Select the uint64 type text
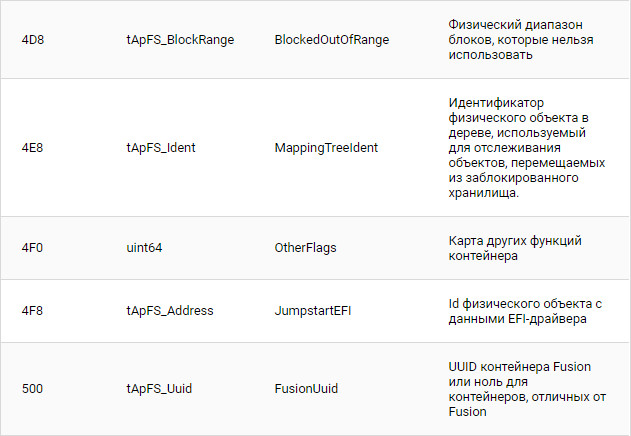Viewport: 631px width, 436px height. coord(147,248)
